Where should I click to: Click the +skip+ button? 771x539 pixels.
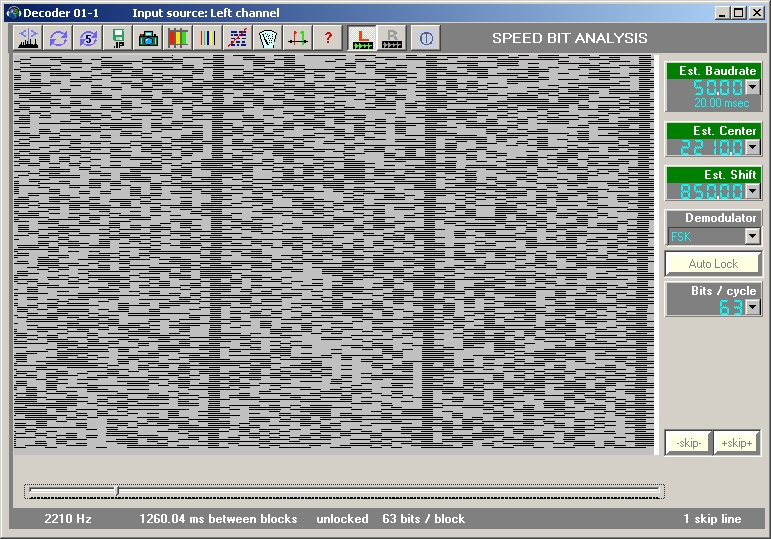click(737, 443)
